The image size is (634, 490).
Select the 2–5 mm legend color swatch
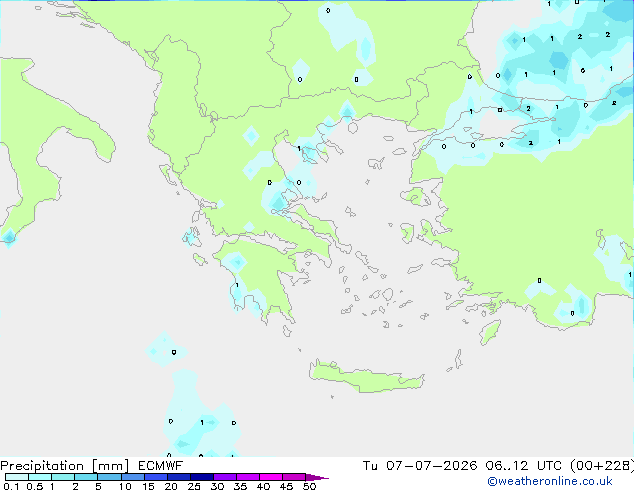tap(86, 477)
